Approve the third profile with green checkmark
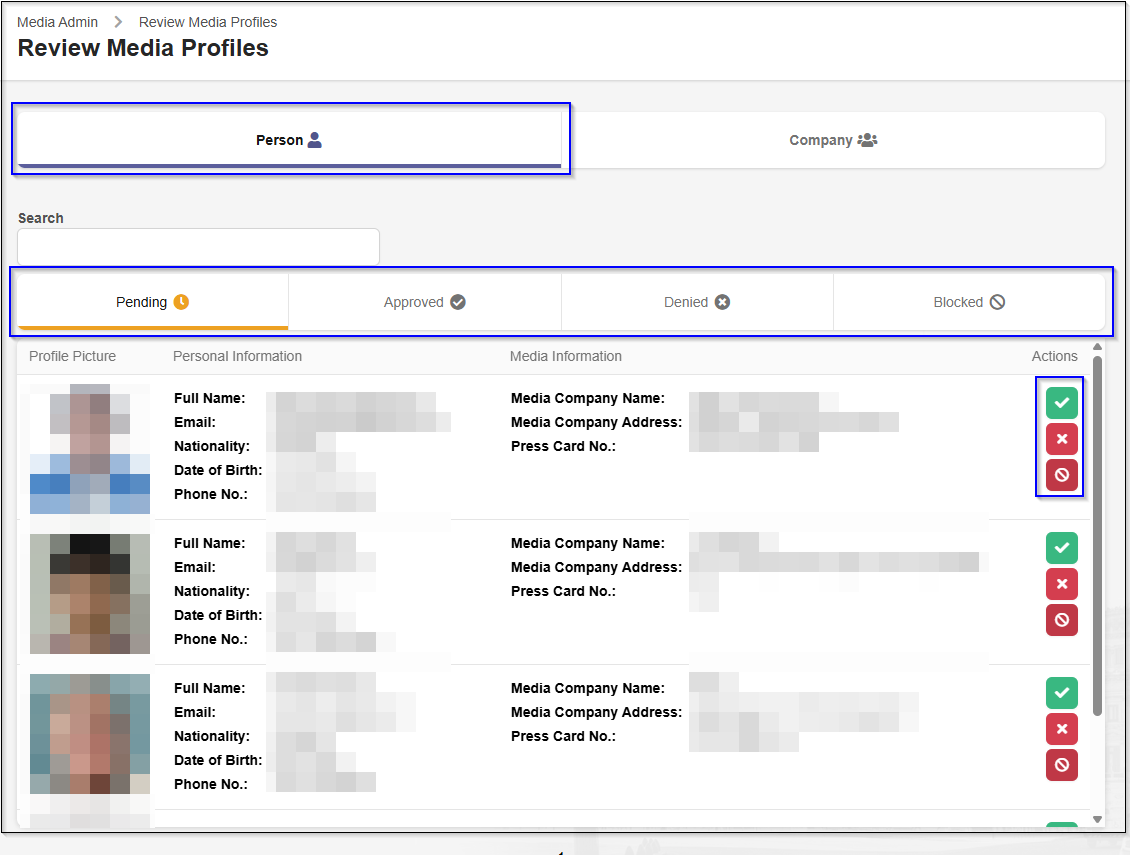The width and height of the screenshot is (1130, 855). 1061,693
